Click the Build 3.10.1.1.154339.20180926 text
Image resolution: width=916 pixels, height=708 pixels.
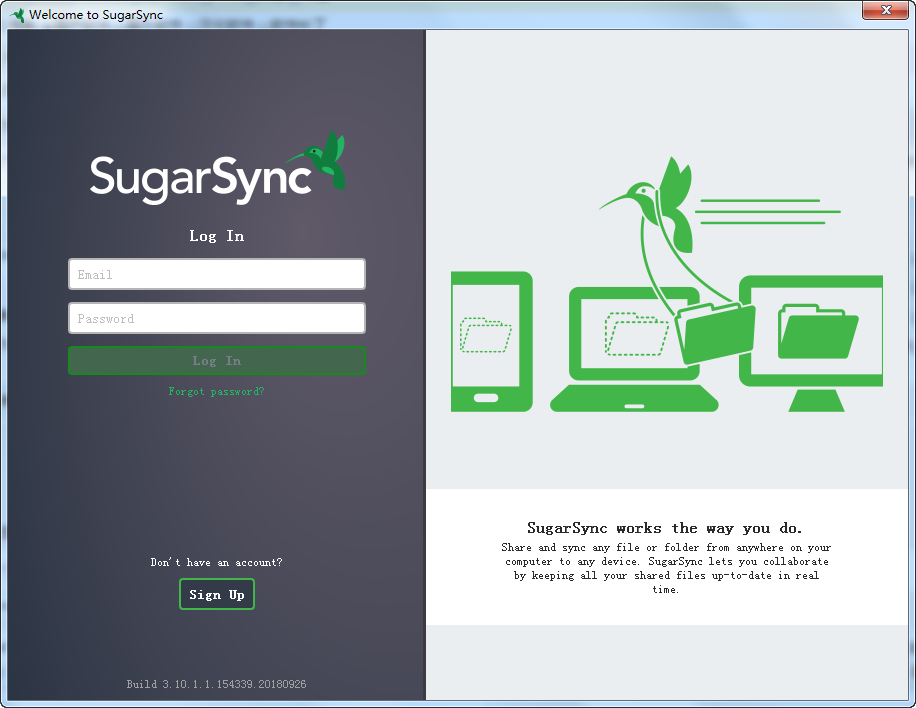(216, 684)
